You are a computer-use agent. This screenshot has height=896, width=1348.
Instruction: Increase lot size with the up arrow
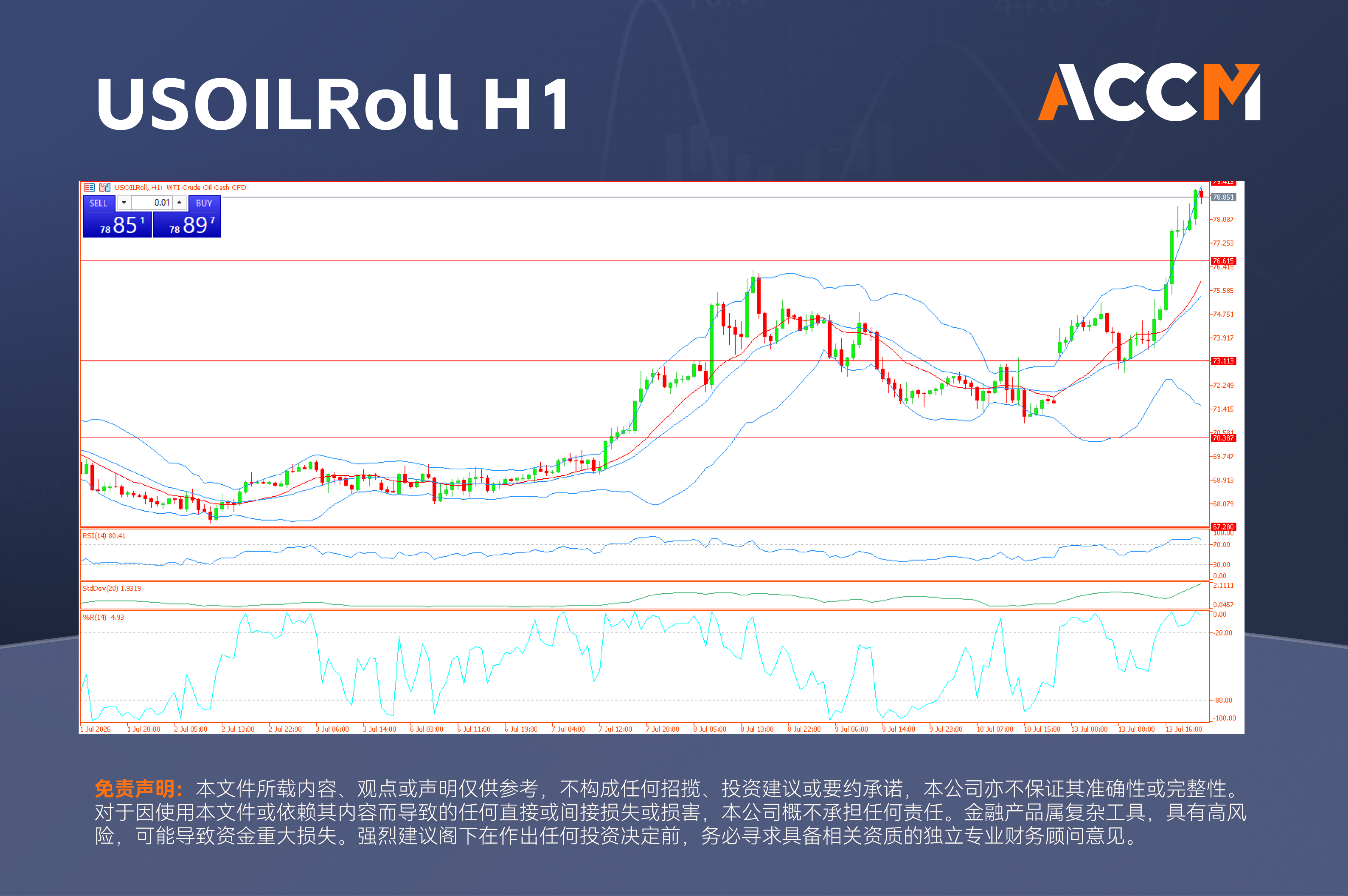coord(179,203)
